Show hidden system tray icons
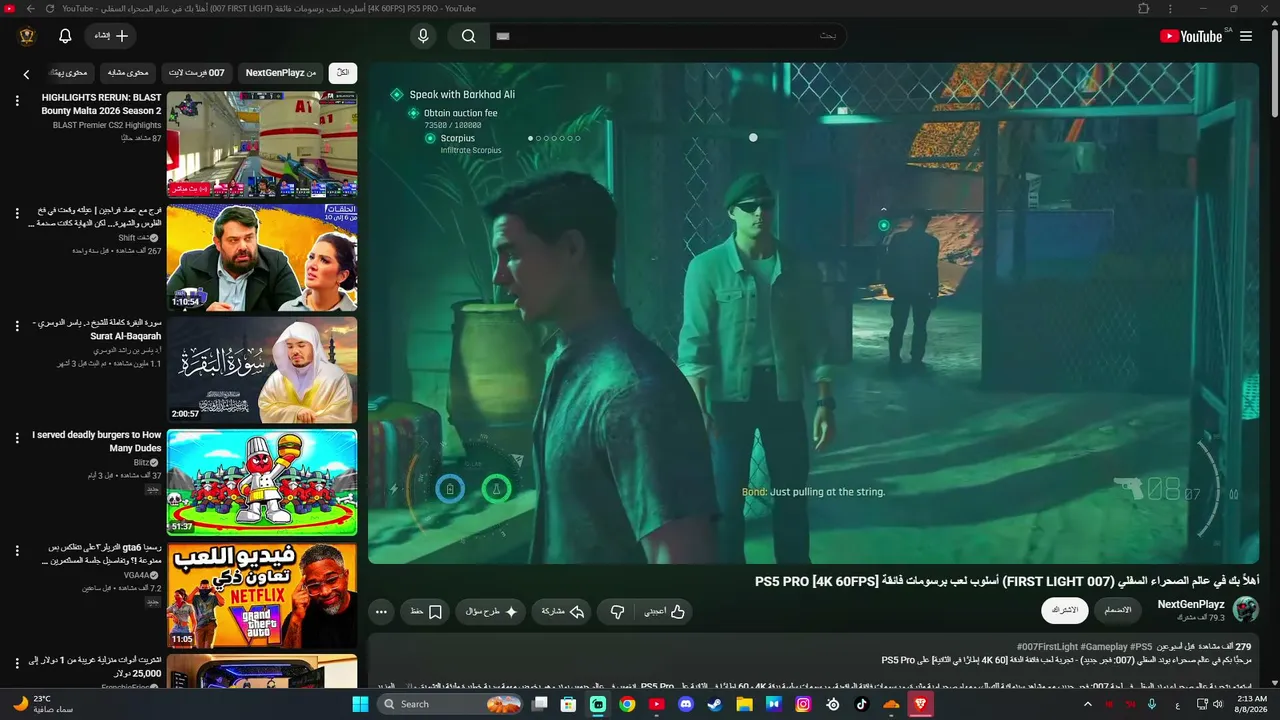1280x720 pixels. pos(1088,704)
